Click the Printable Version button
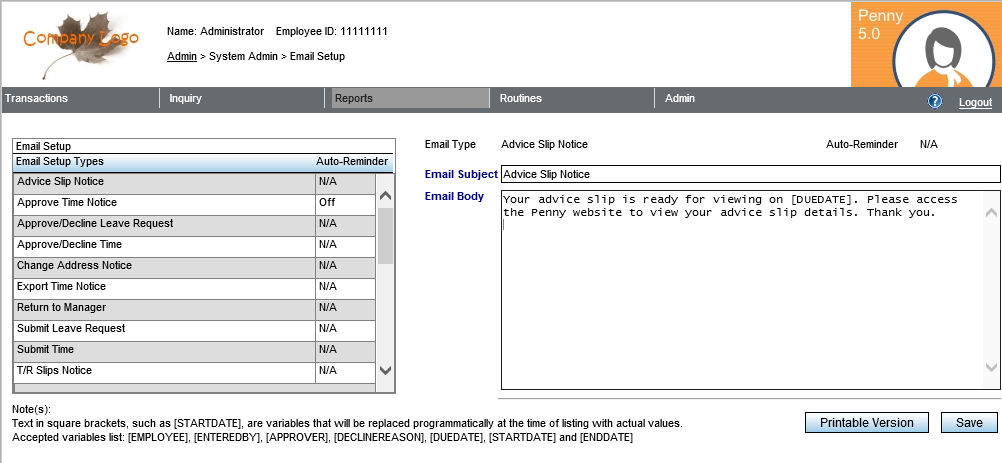 pos(867,423)
